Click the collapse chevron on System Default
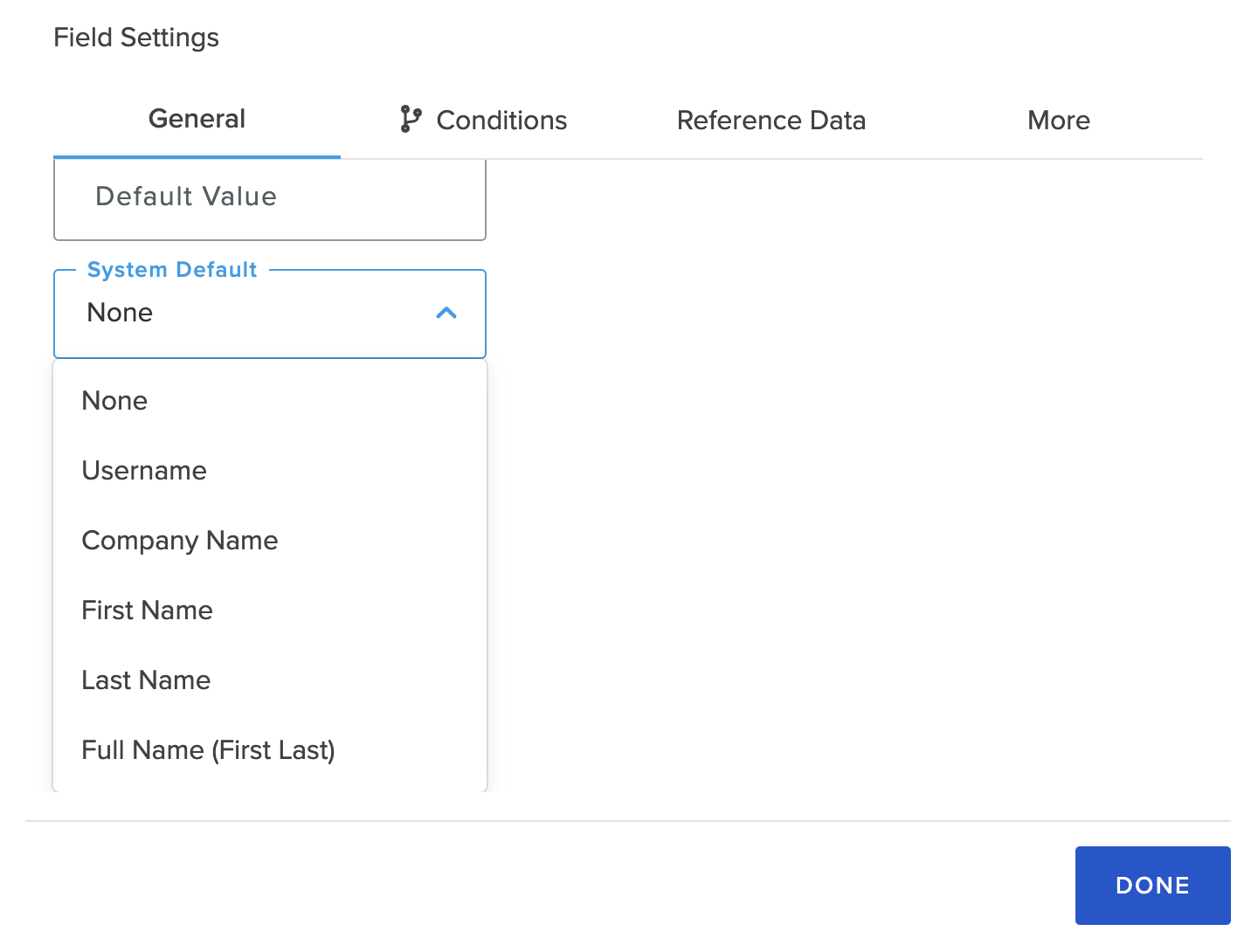 point(447,313)
